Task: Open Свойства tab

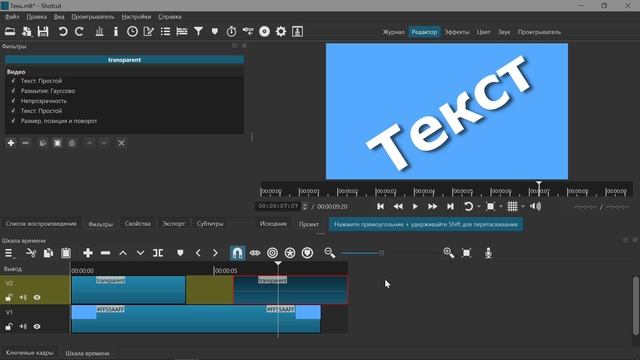Action: tap(138, 224)
